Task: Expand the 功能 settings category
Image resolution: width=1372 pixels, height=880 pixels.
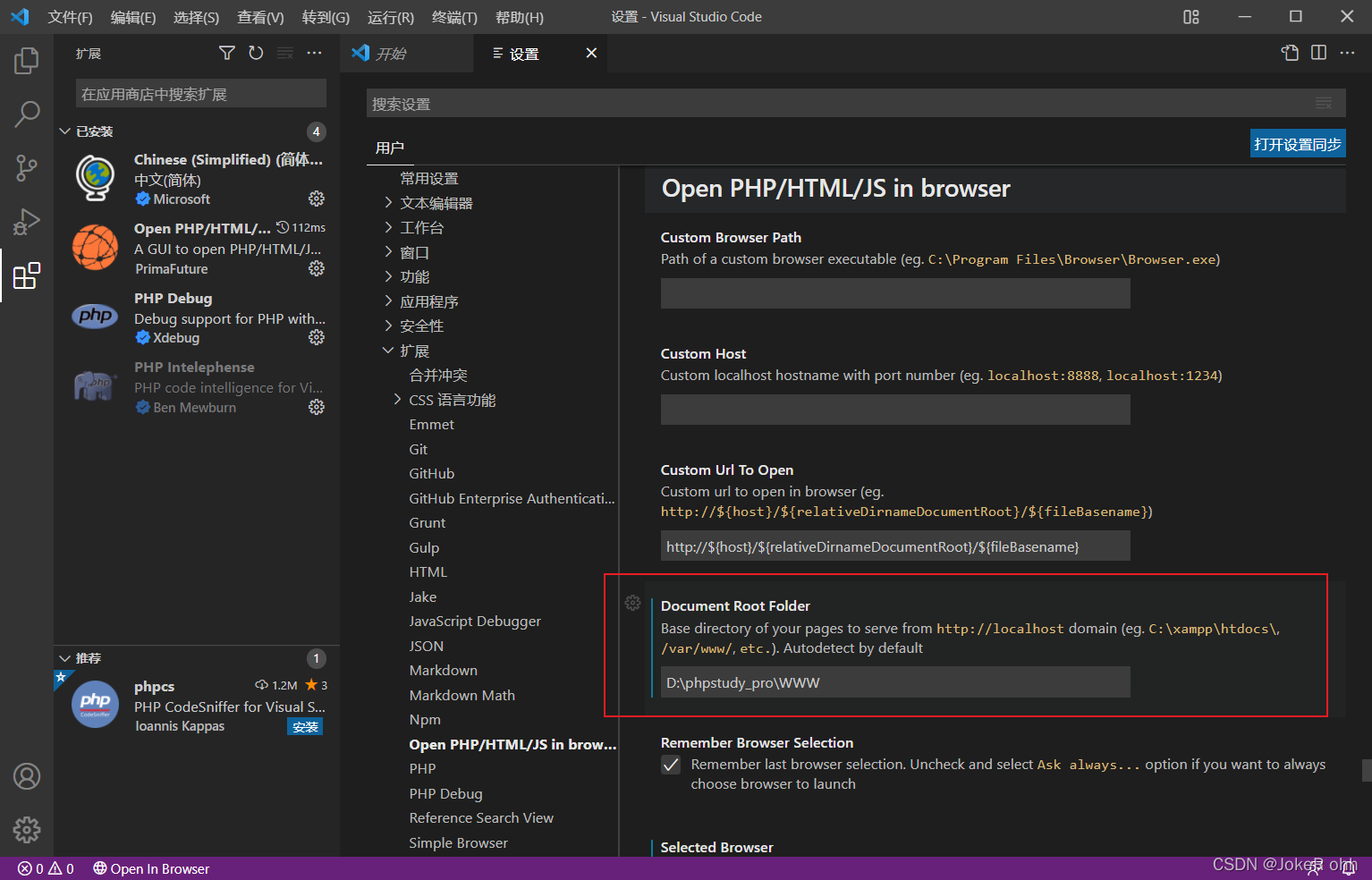Action: 388,276
